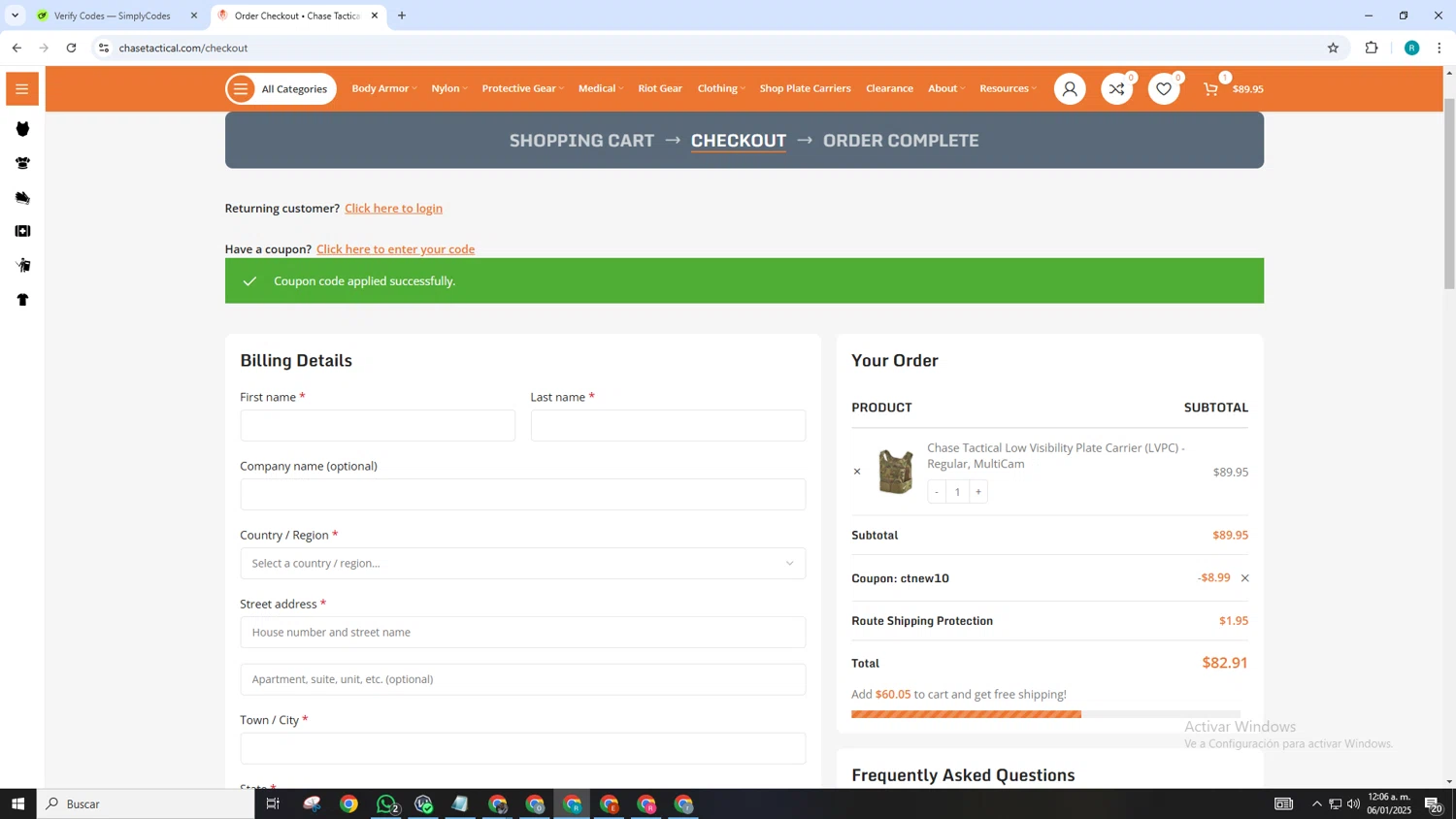Select the gloves sidebar icon
Image resolution: width=1456 pixels, height=819 pixels.
pyautogui.click(x=22, y=198)
